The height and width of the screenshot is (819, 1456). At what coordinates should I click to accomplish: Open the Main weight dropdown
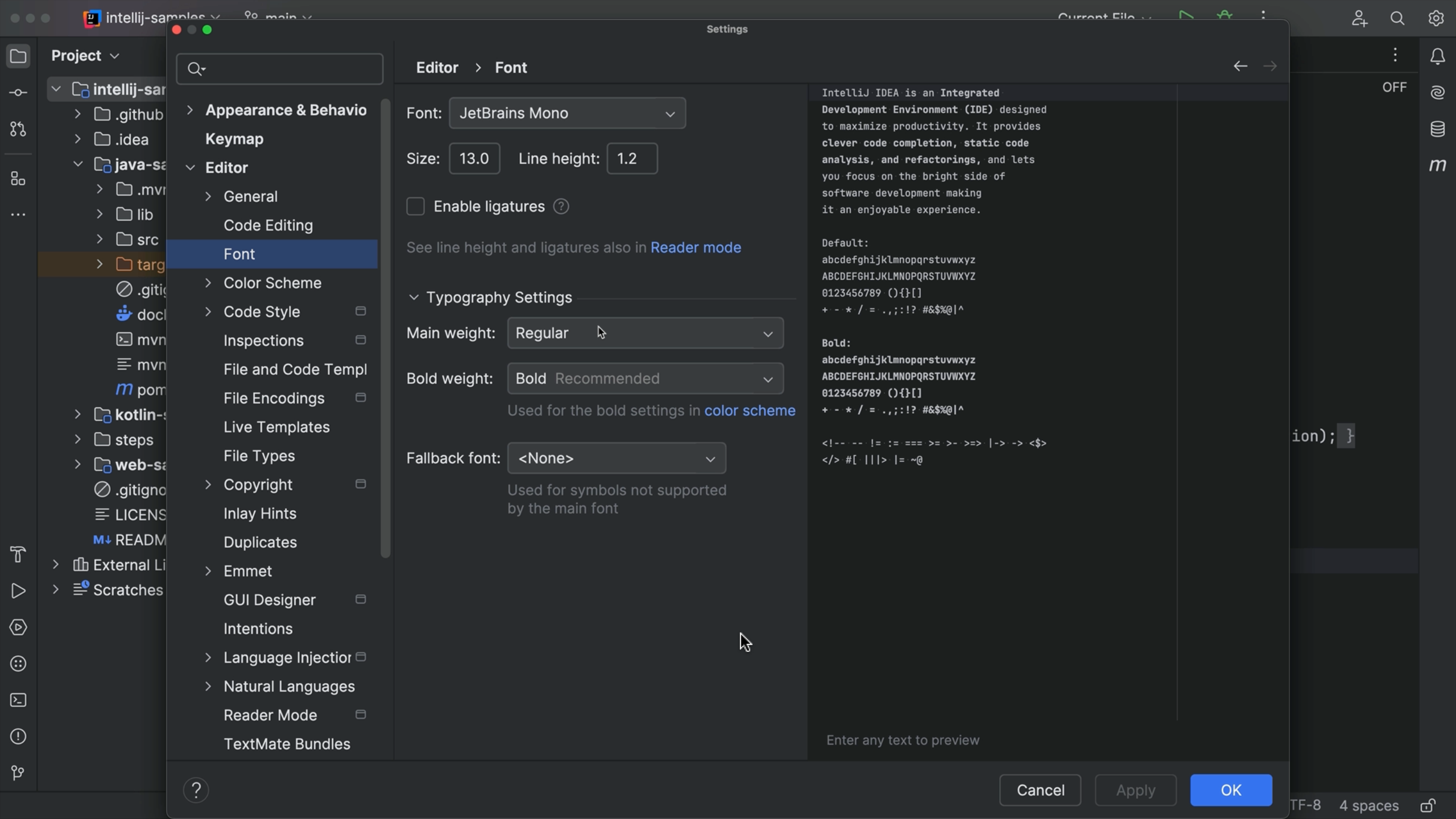coord(644,332)
